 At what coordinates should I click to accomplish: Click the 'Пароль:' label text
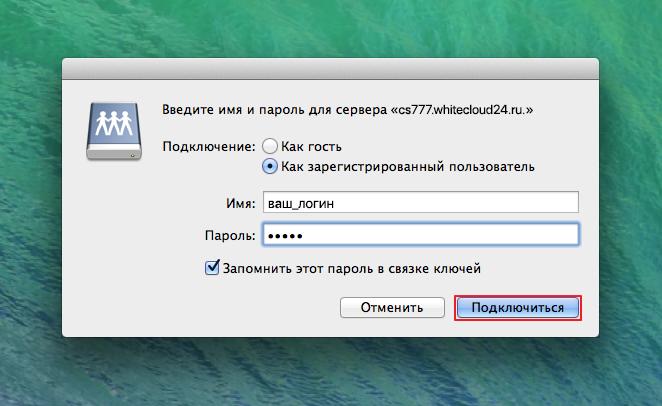pyautogui.click(x=230, y=235)
